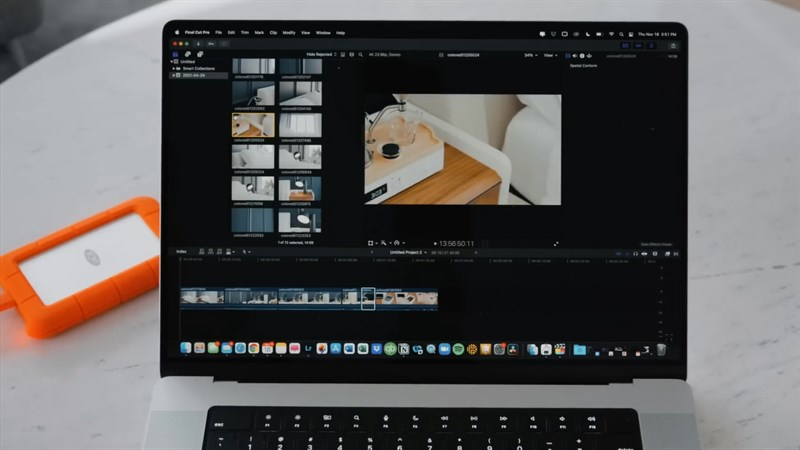Viewport: 800px width, 450px height.
Task: Open the Mark menu
Action: pyautogui.click(x=259, y=33)
